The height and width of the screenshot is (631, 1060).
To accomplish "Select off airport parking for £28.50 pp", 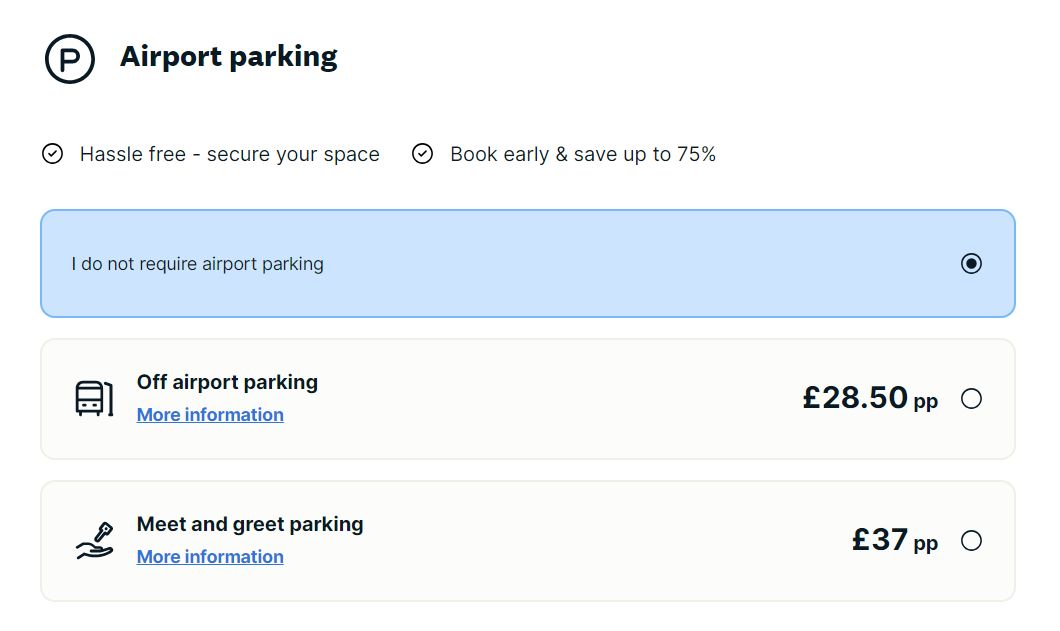I will coord(971,398).
